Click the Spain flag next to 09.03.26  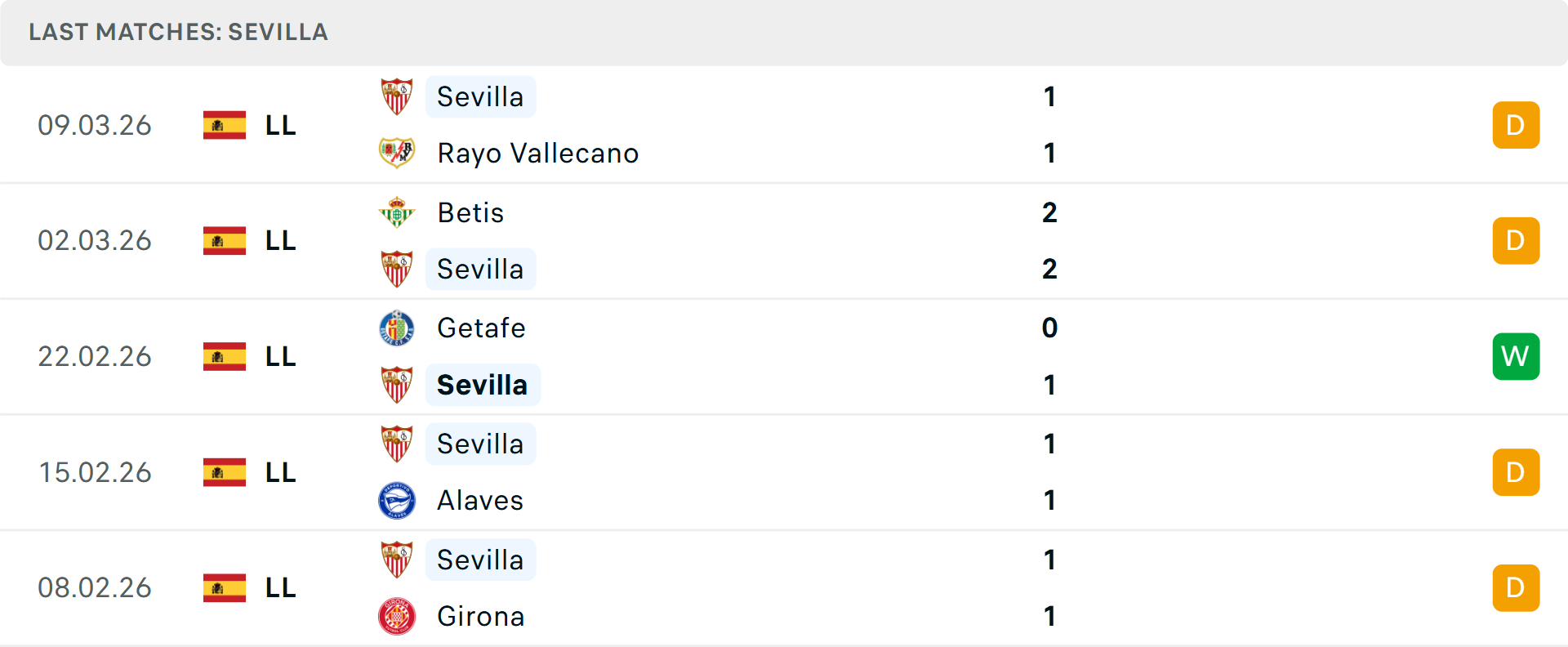[224, 125]
